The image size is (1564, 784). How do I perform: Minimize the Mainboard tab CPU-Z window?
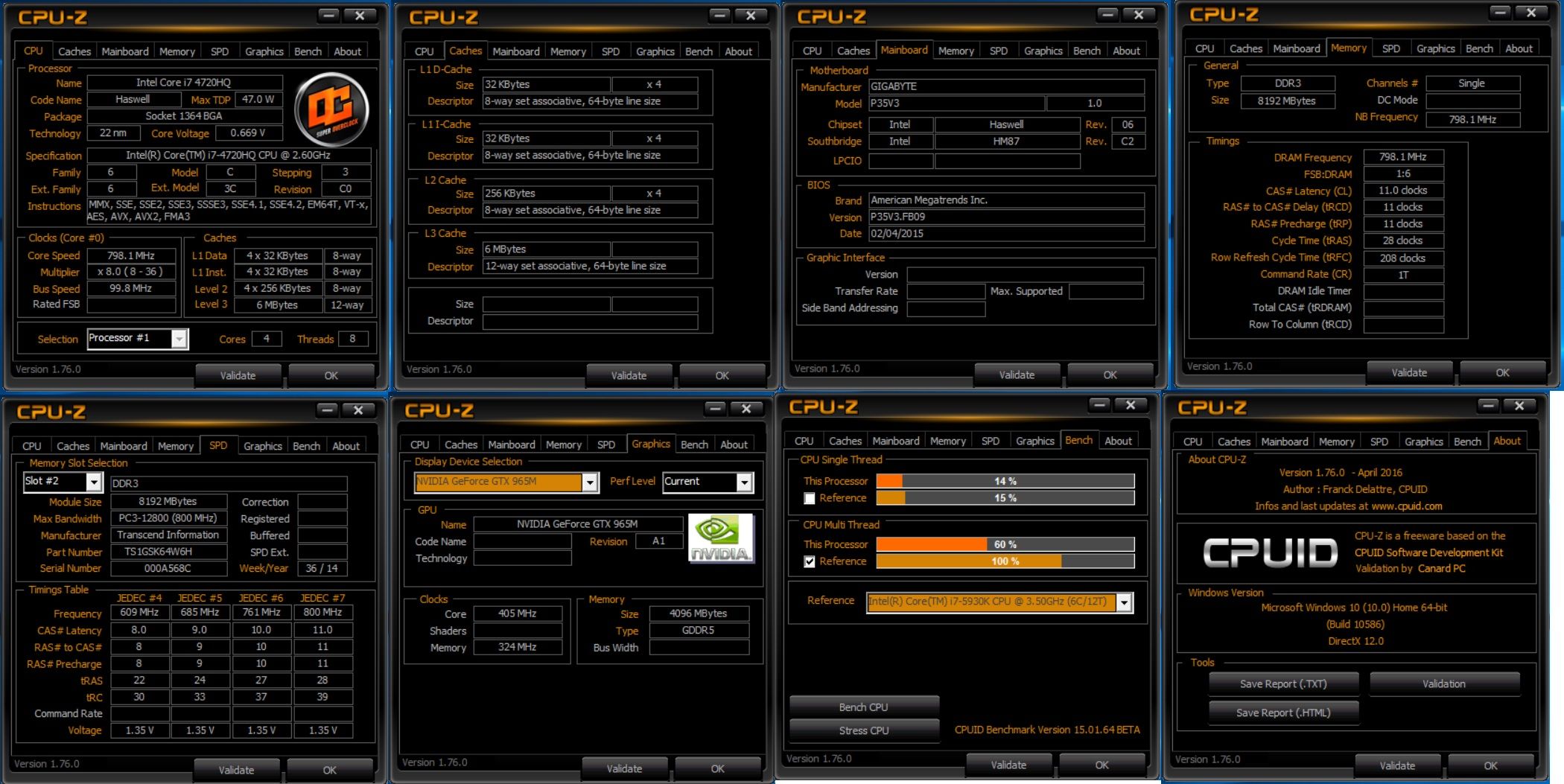[1107, 15]
